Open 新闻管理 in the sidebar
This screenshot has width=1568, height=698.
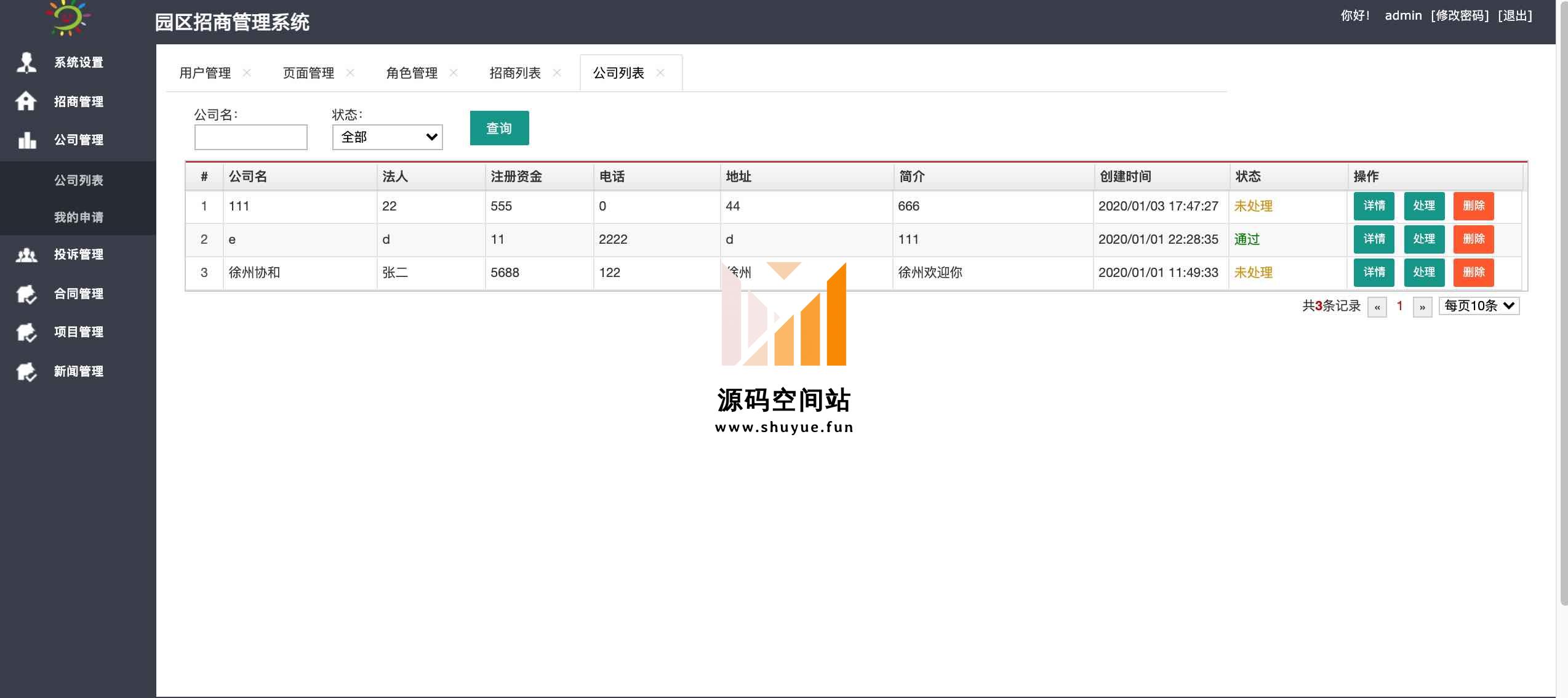tap(78, 371)
